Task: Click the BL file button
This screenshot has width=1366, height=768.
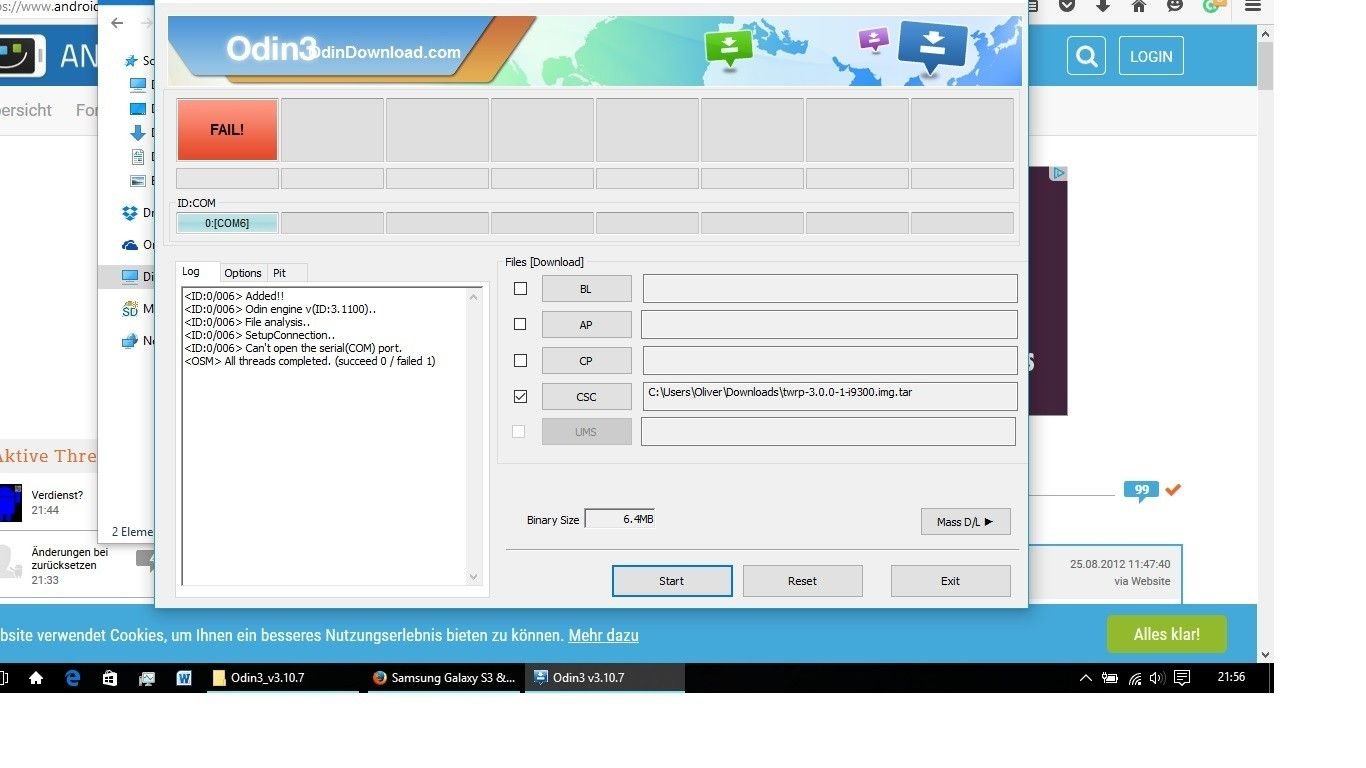Action: click(x=586, y=289)
